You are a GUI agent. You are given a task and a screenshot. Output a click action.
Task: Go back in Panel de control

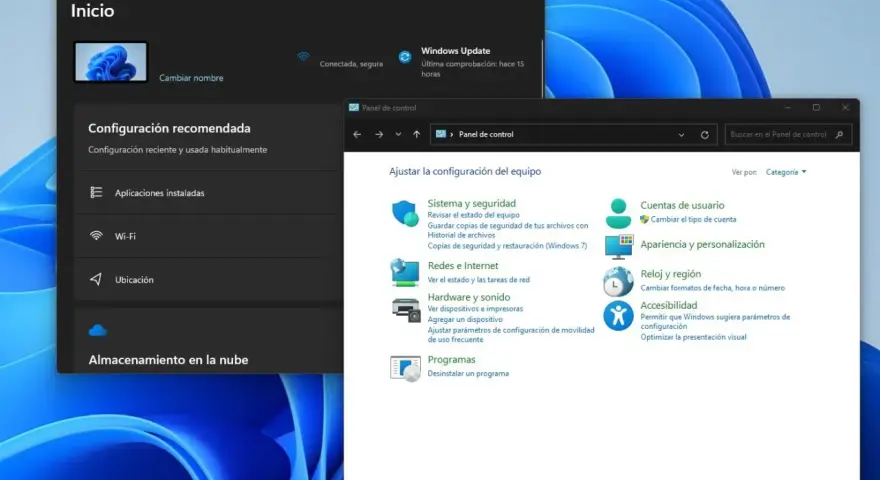click(357, 135)
